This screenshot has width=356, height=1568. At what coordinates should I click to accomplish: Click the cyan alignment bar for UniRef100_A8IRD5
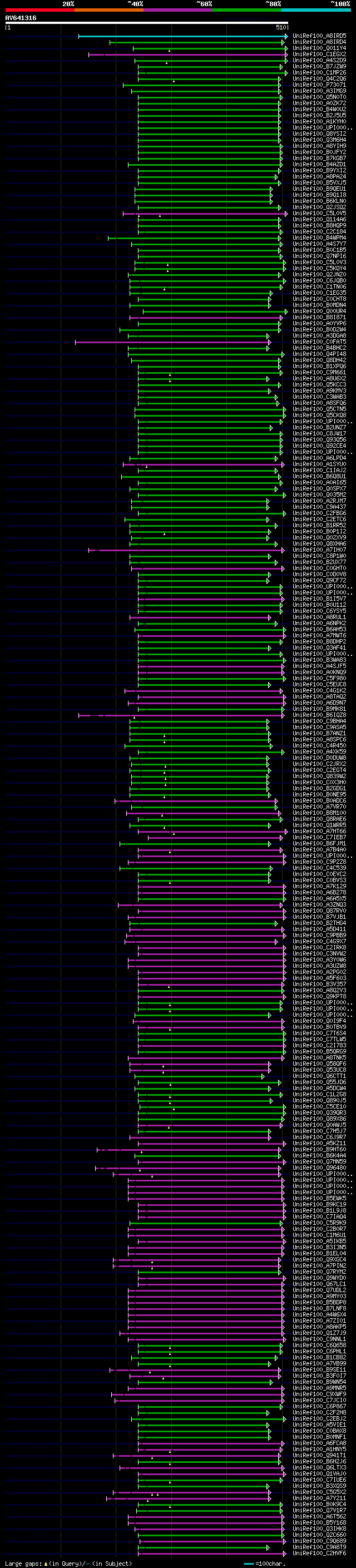(182, 36)
